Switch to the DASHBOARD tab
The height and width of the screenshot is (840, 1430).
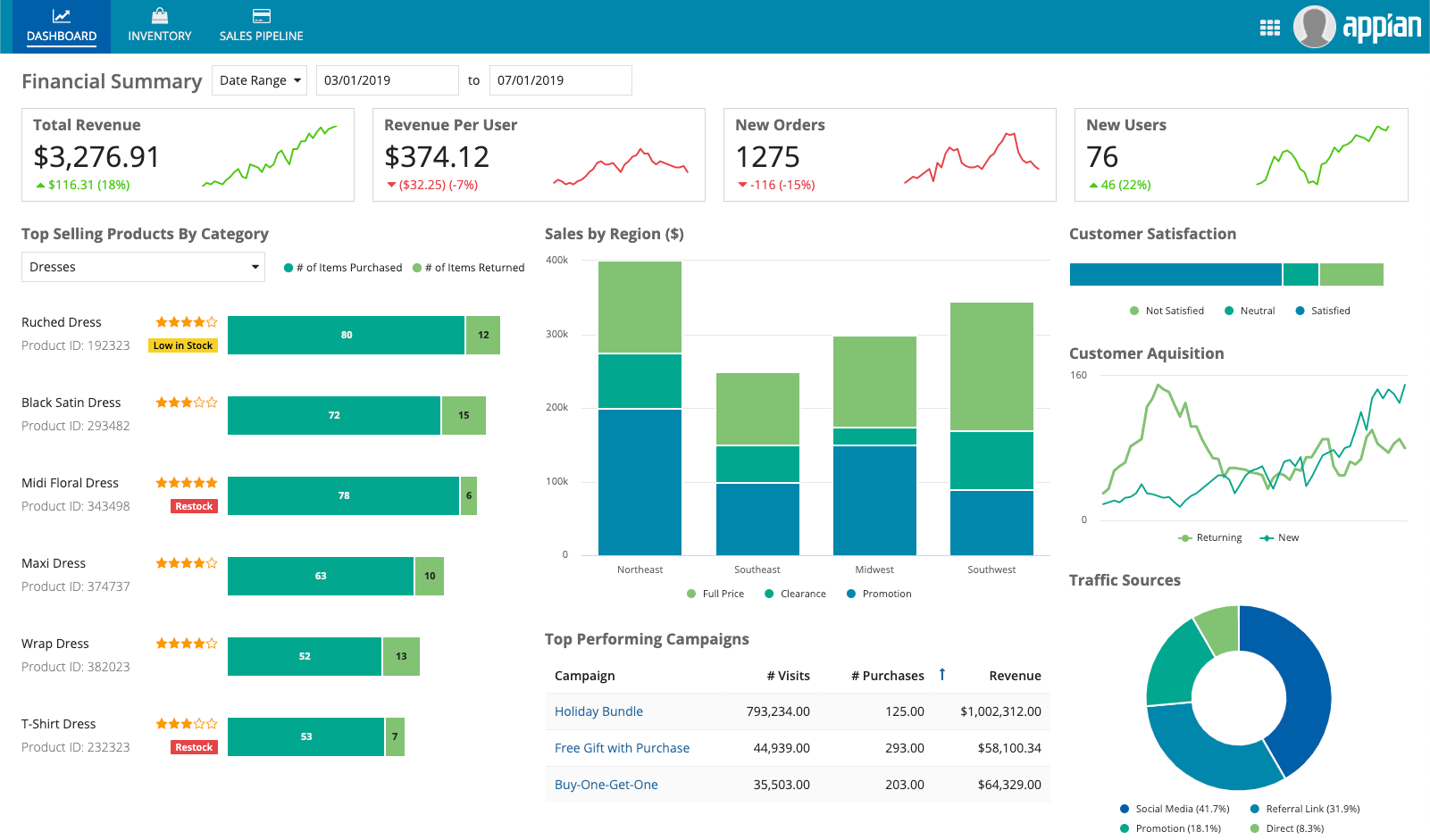click(62, 27)
